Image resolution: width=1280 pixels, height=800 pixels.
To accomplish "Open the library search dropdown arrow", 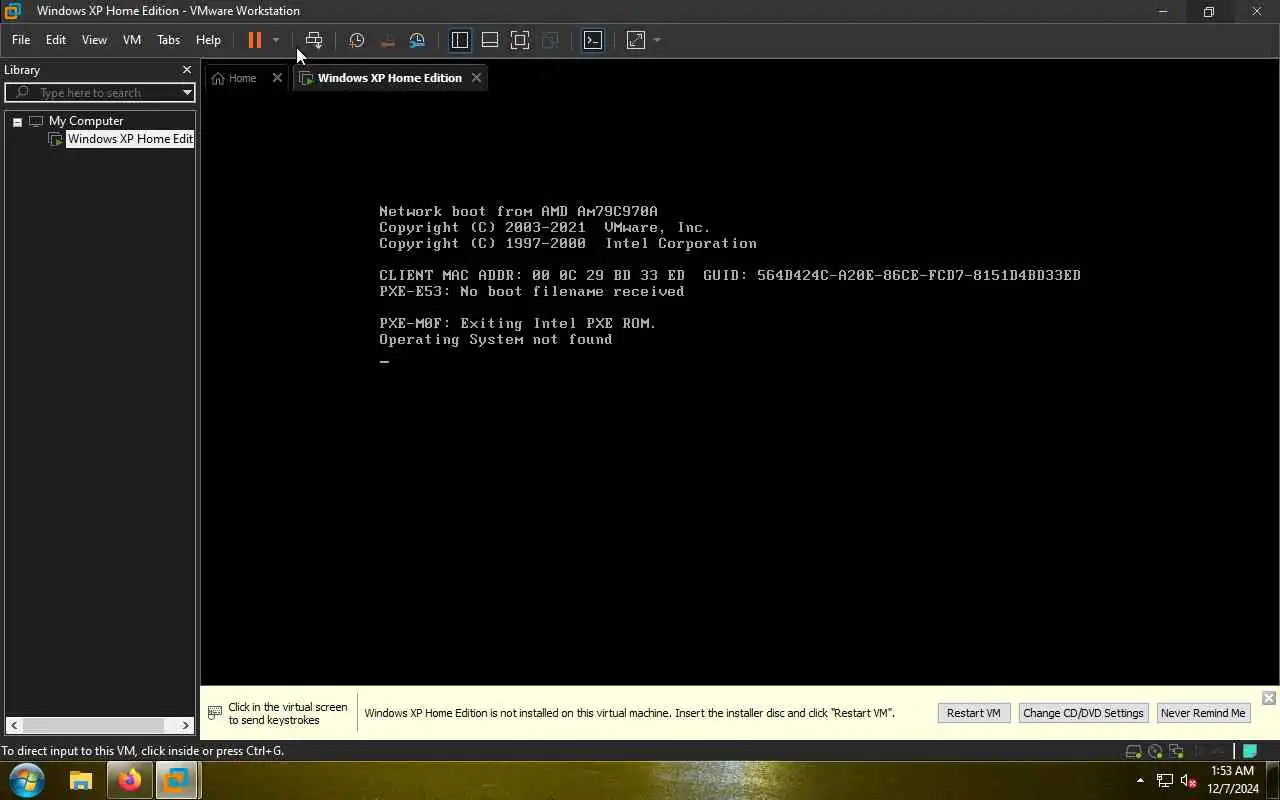I will click(x=187, y=93).
